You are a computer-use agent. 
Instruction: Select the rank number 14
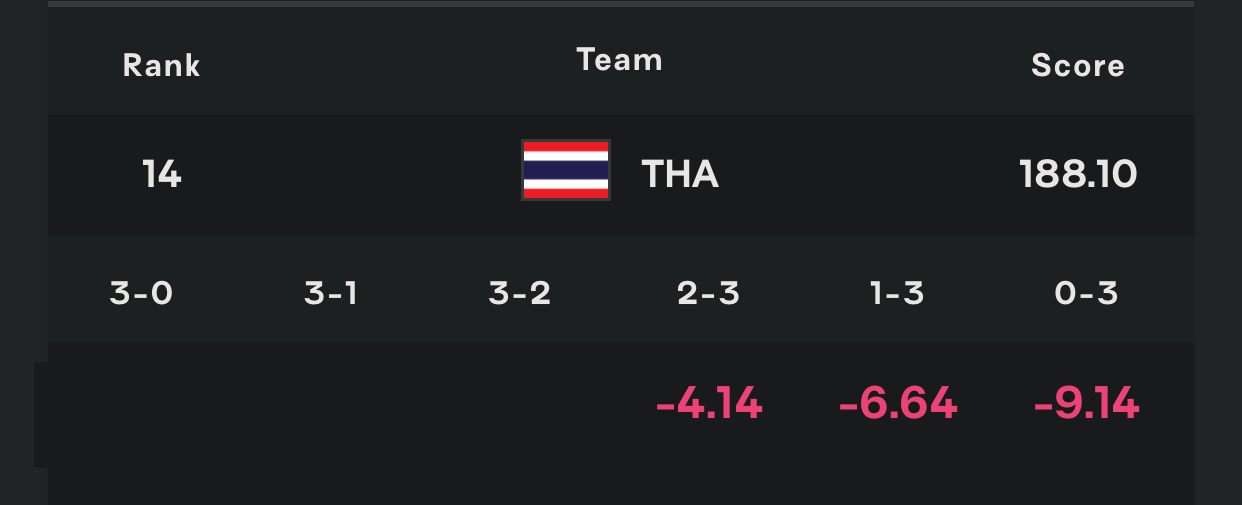click(161, 175)
